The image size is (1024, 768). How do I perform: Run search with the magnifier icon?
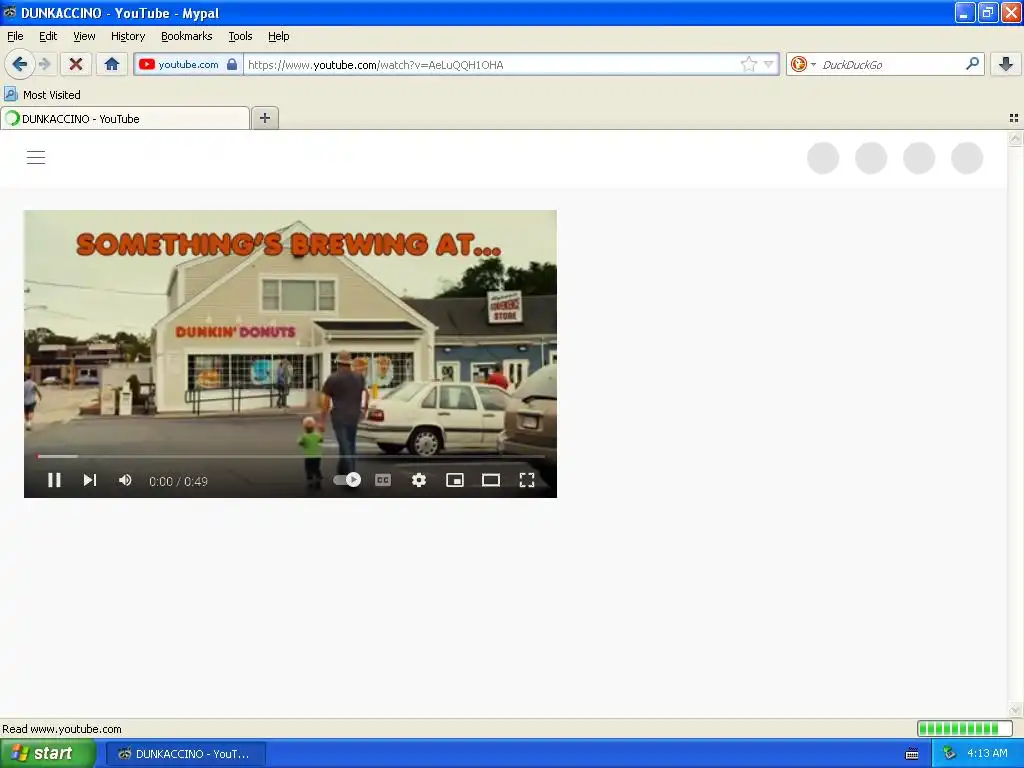(972, 64)
